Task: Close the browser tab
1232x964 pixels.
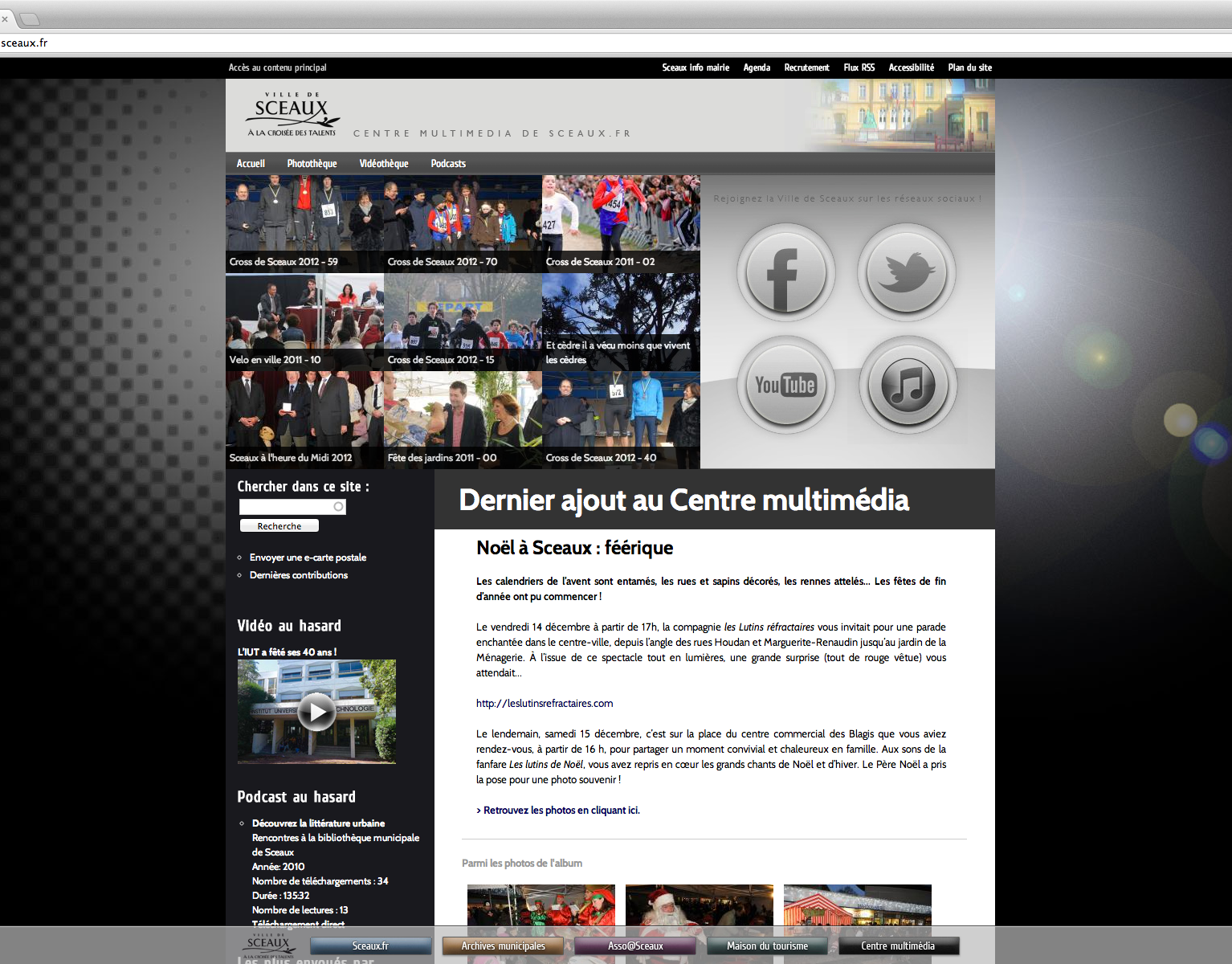Action: point(5,18)
